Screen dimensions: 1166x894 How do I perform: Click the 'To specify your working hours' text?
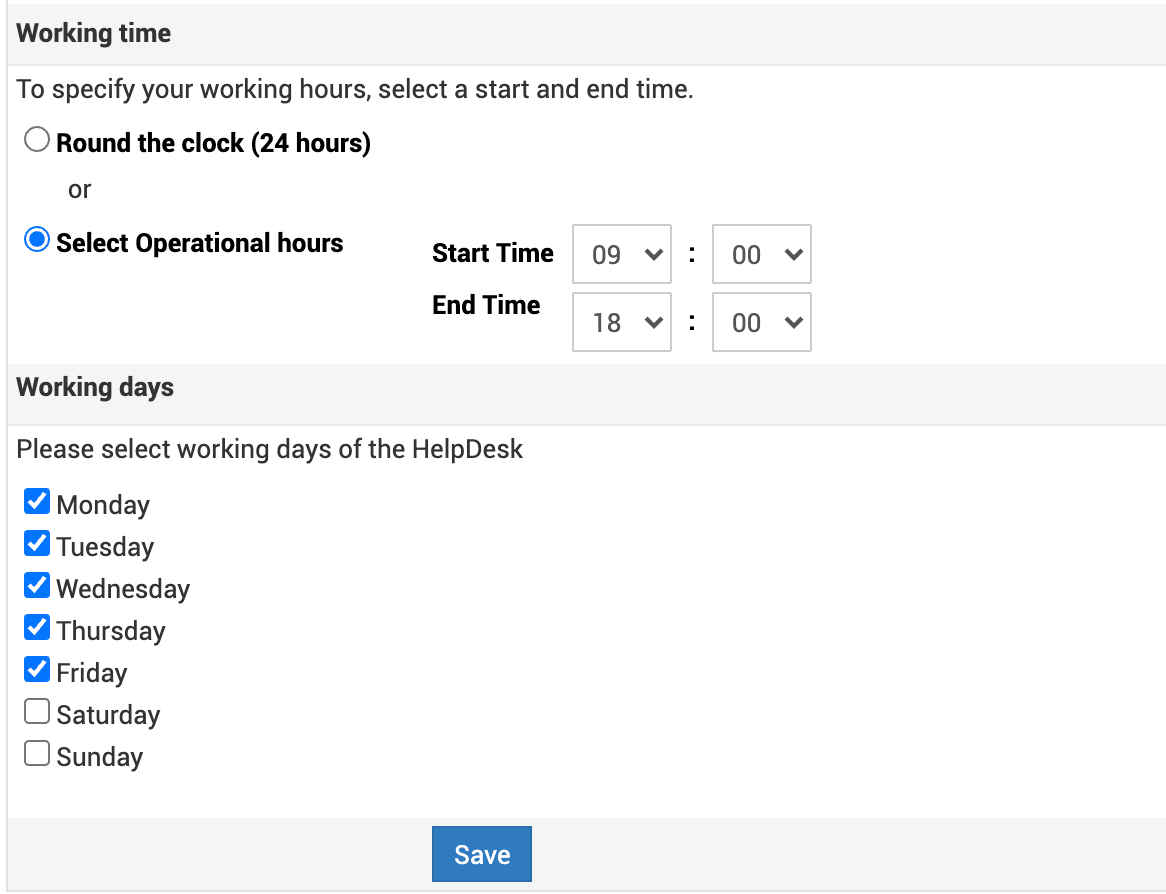click(354, 89)
